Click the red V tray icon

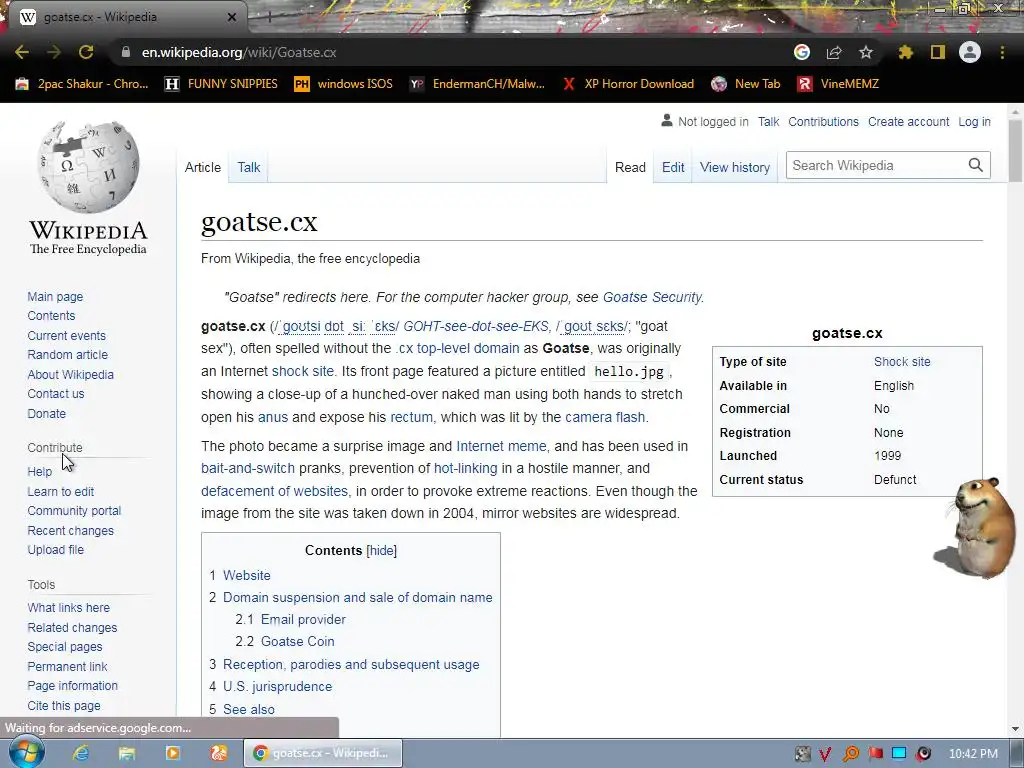coord(825,754)
